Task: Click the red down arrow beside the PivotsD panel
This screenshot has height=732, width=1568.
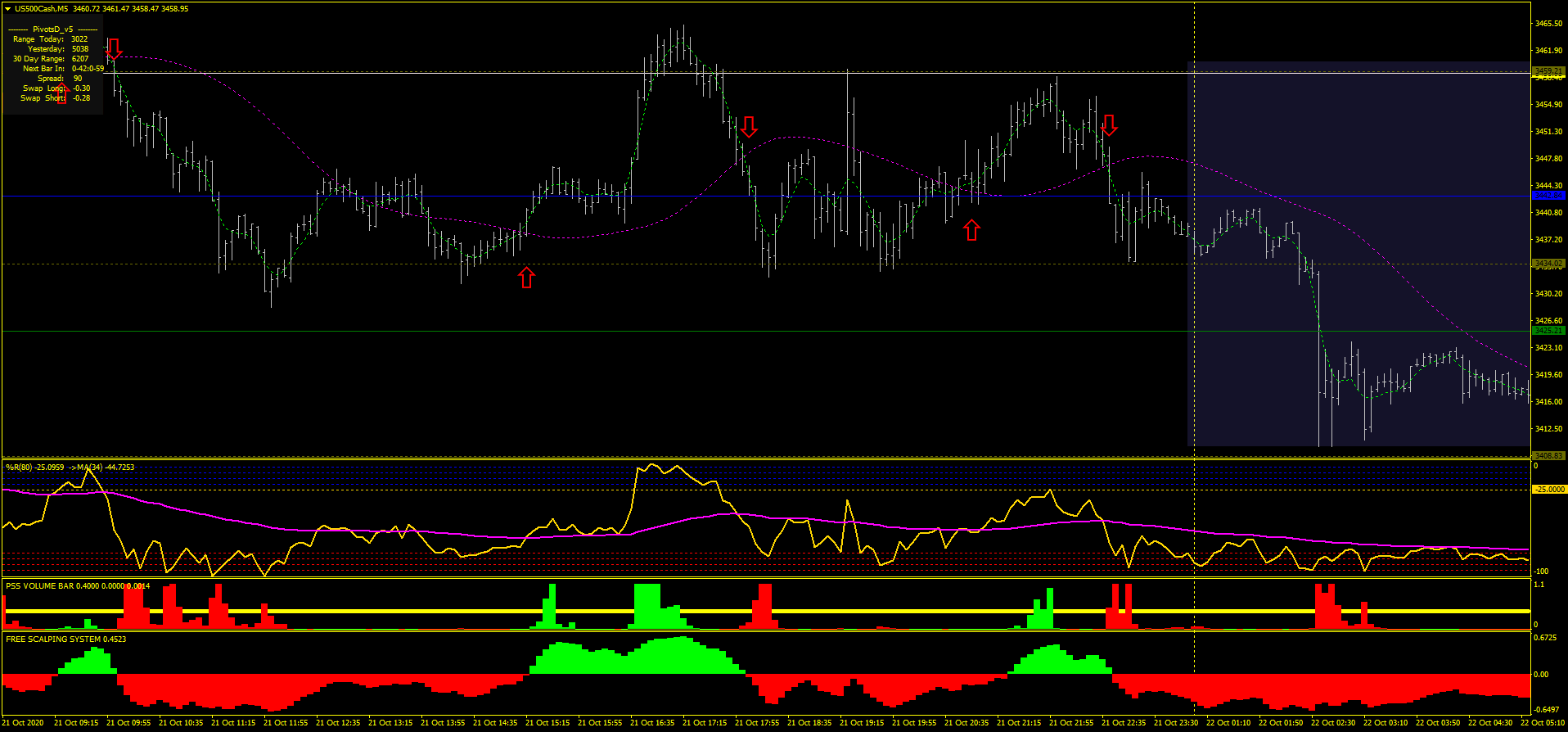Action: pyautogui.click(x=114, y=48)
